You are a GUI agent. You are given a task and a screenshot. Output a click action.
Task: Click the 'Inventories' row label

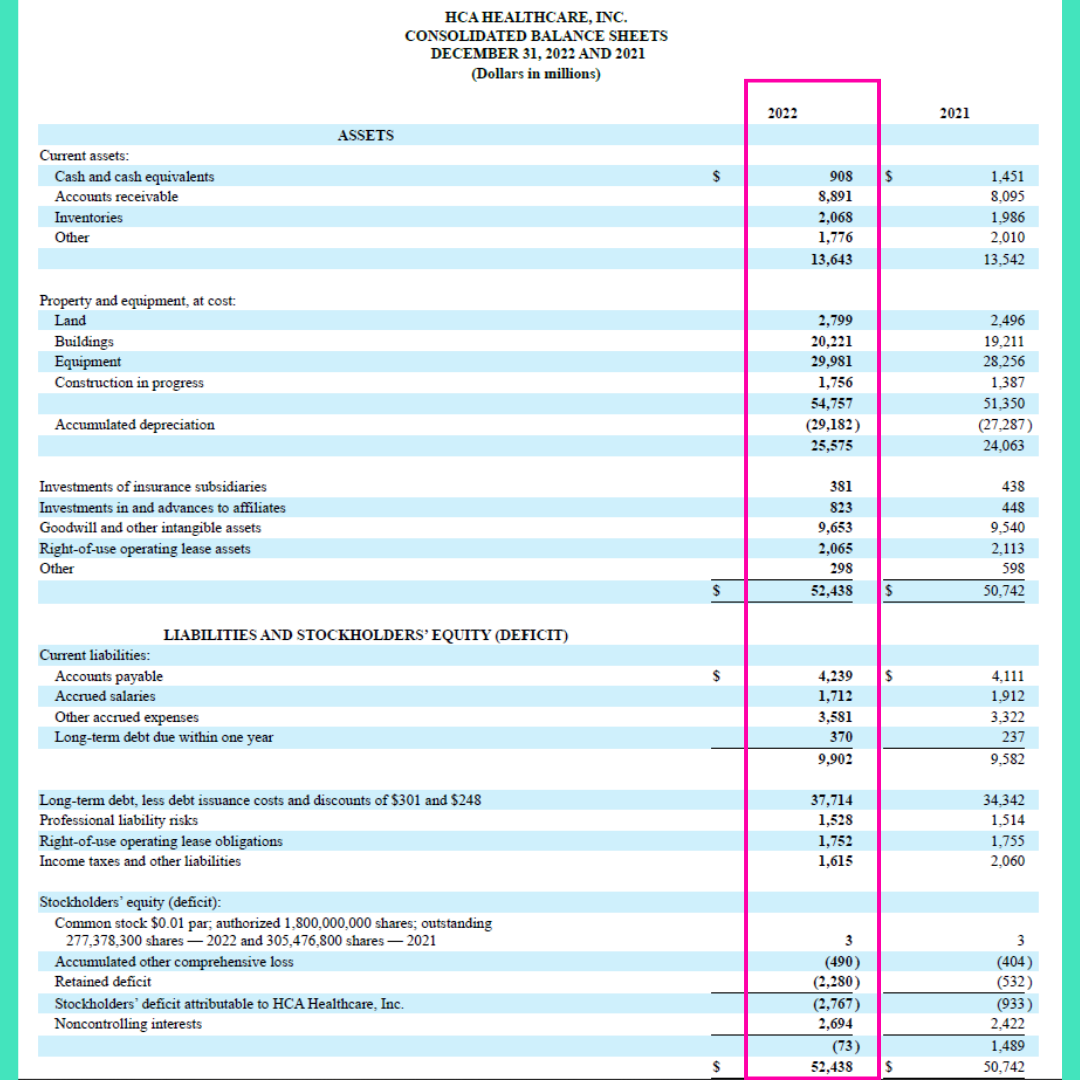[89, 218]
